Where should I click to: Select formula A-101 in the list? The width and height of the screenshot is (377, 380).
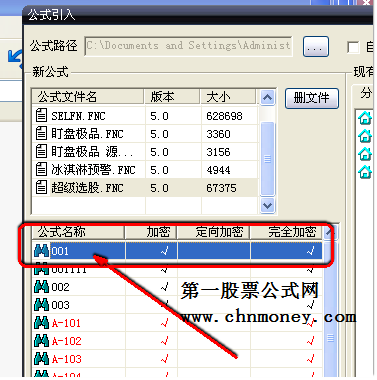click(178, 323)
